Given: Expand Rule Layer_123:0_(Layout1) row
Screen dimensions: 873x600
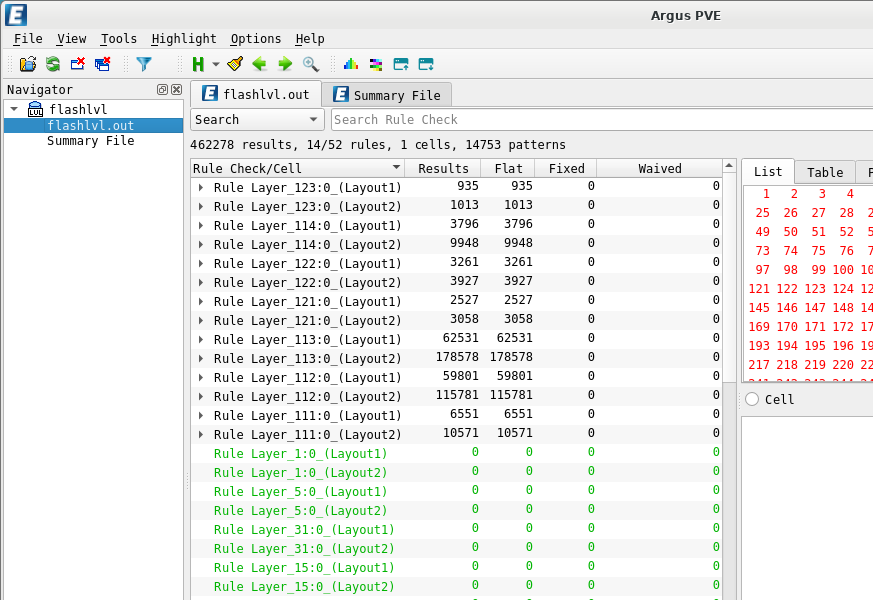Looking at the screenshot, I should point(201,187).
